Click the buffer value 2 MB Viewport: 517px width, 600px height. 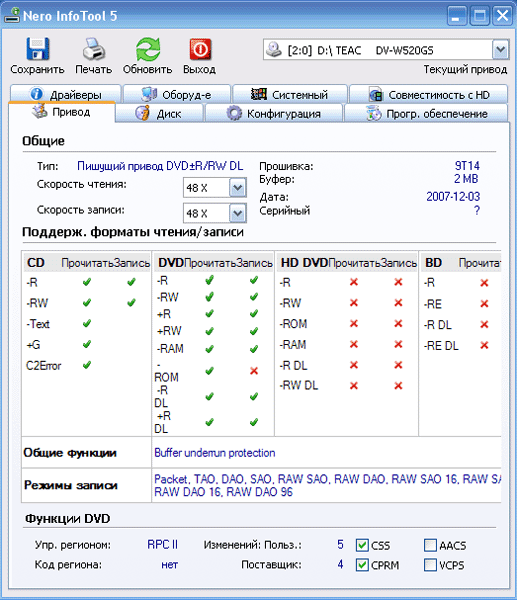(x=466, y=179)
